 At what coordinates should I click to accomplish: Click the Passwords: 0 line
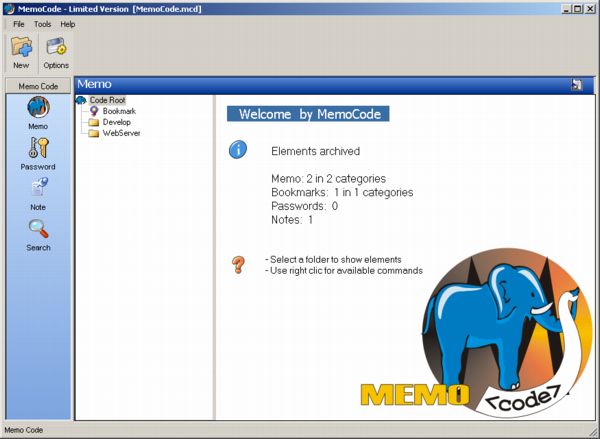pyautogui.click(x=305, y=206)
